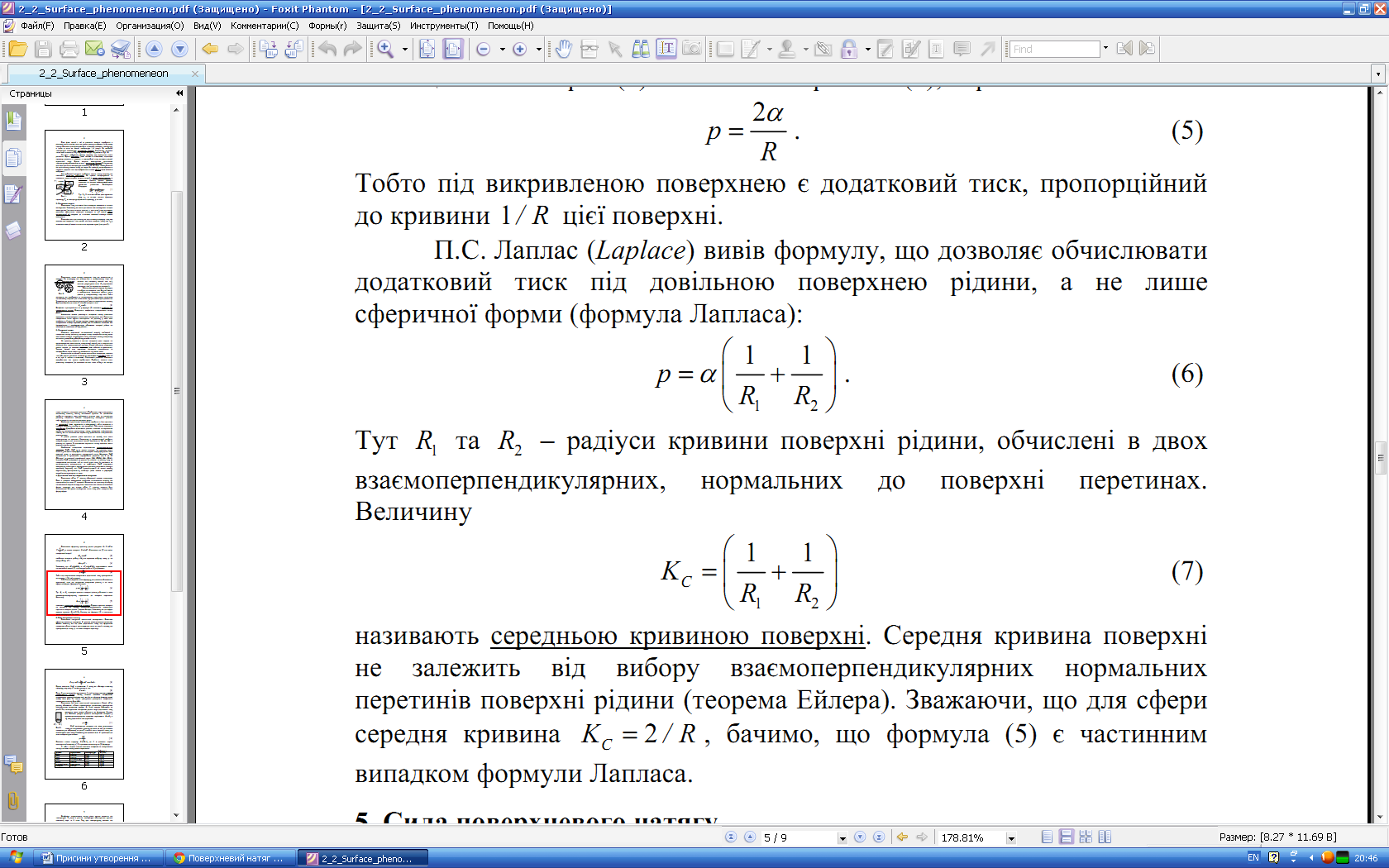Open the Комментарии(C) menu
This screenshot has height=868, width=1389.
coord(265,26)
